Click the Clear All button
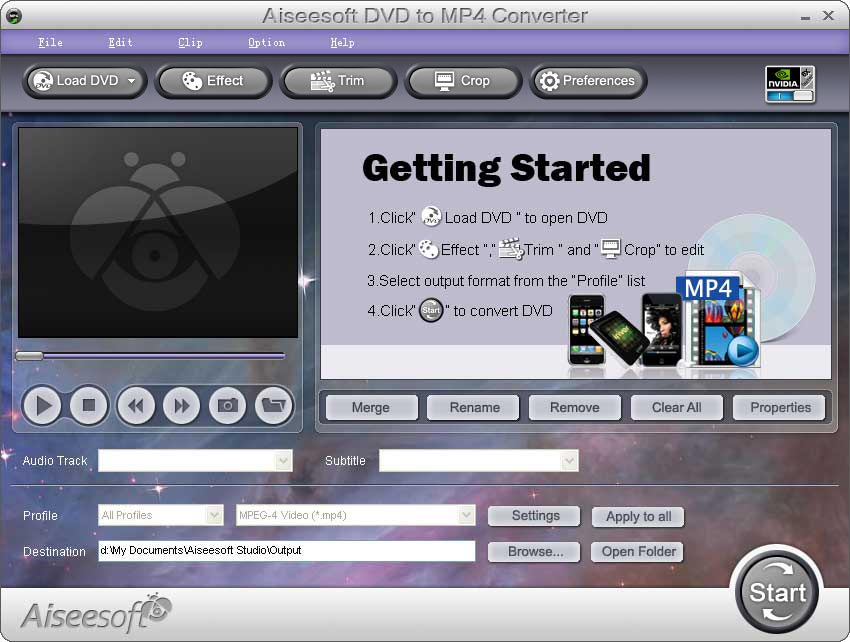 click(x=677, y=407)
